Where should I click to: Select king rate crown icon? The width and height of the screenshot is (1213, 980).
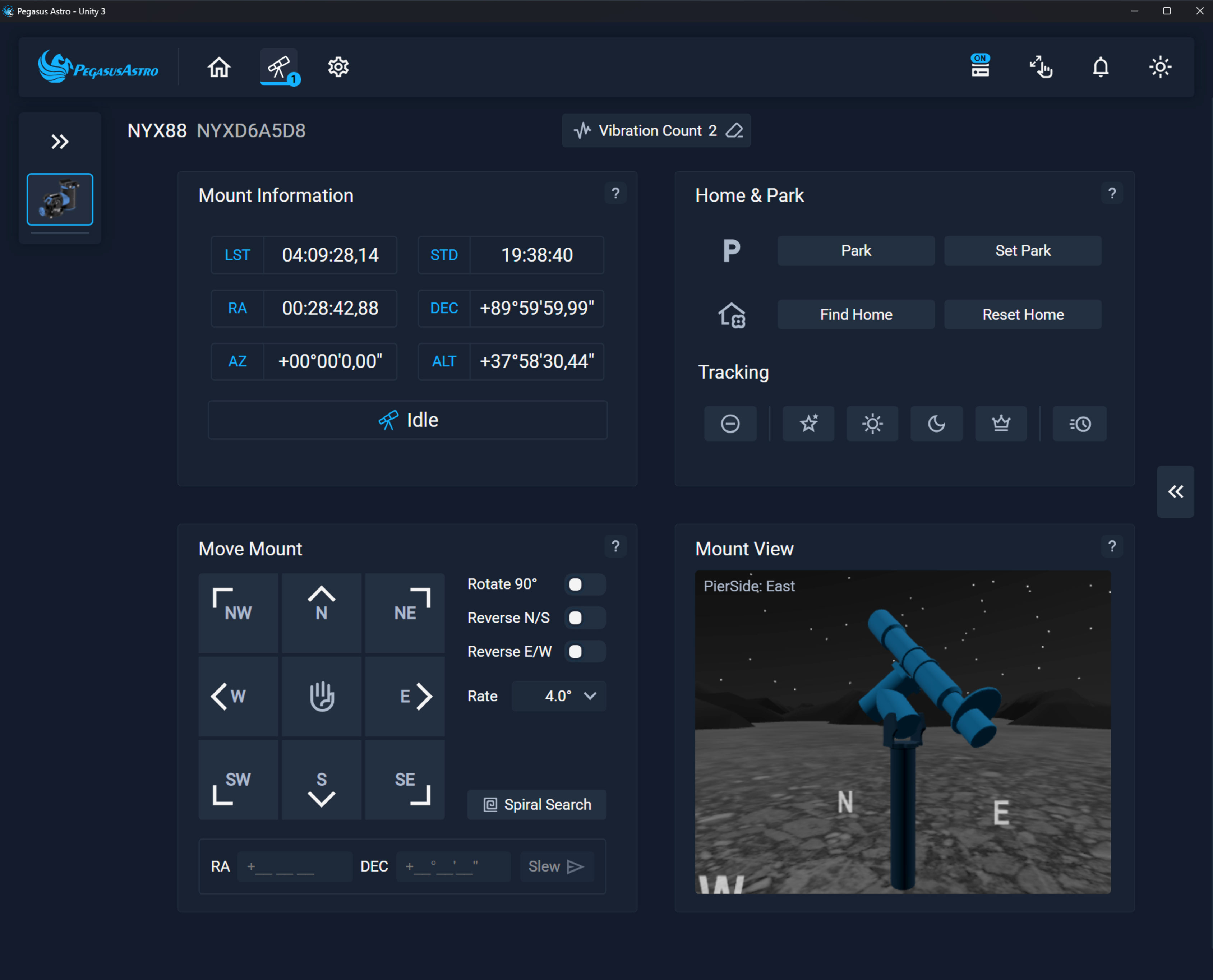pos(1001,424)
